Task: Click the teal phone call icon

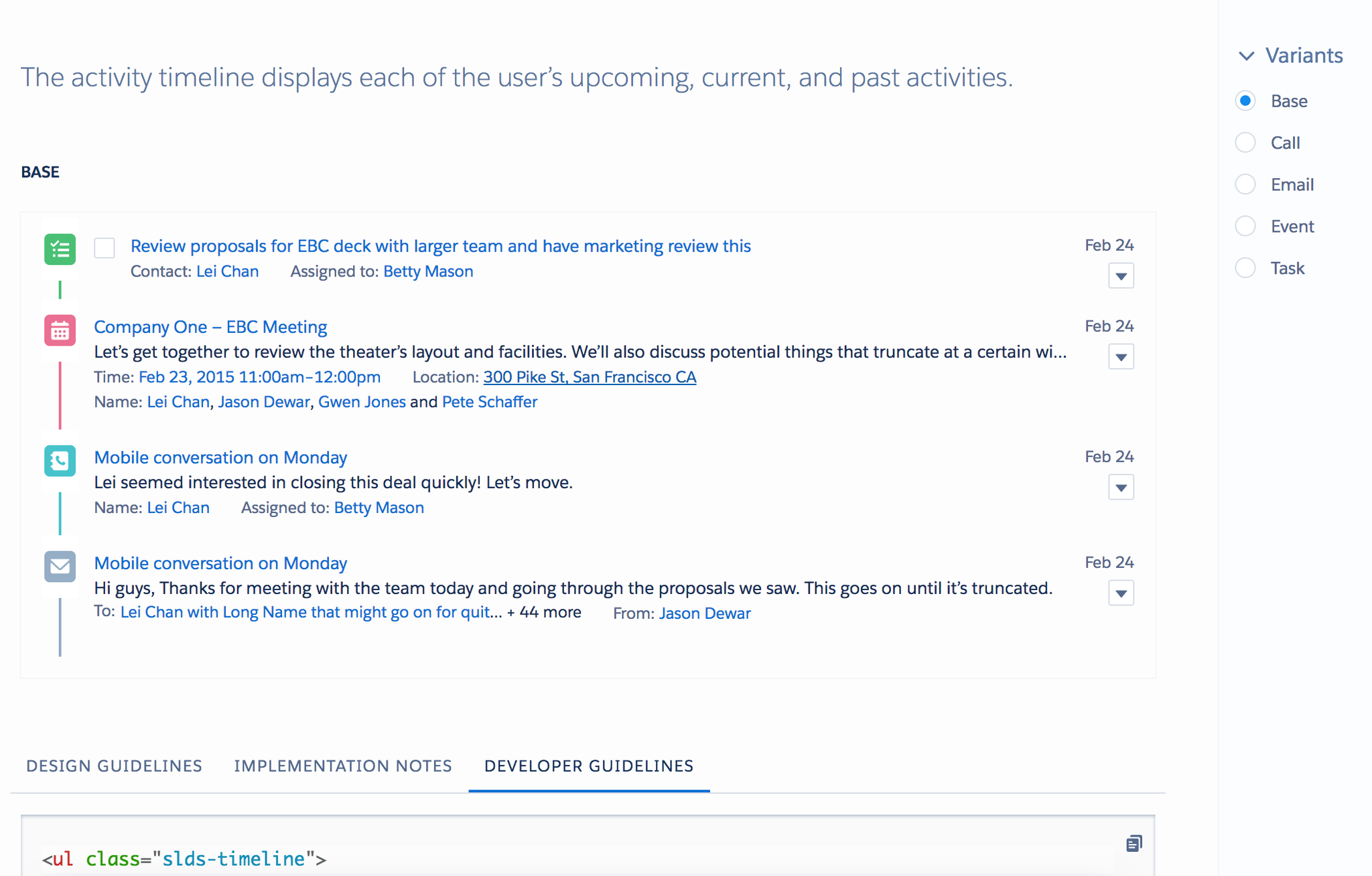Action: pyautogui.click(x=60, y=461)
